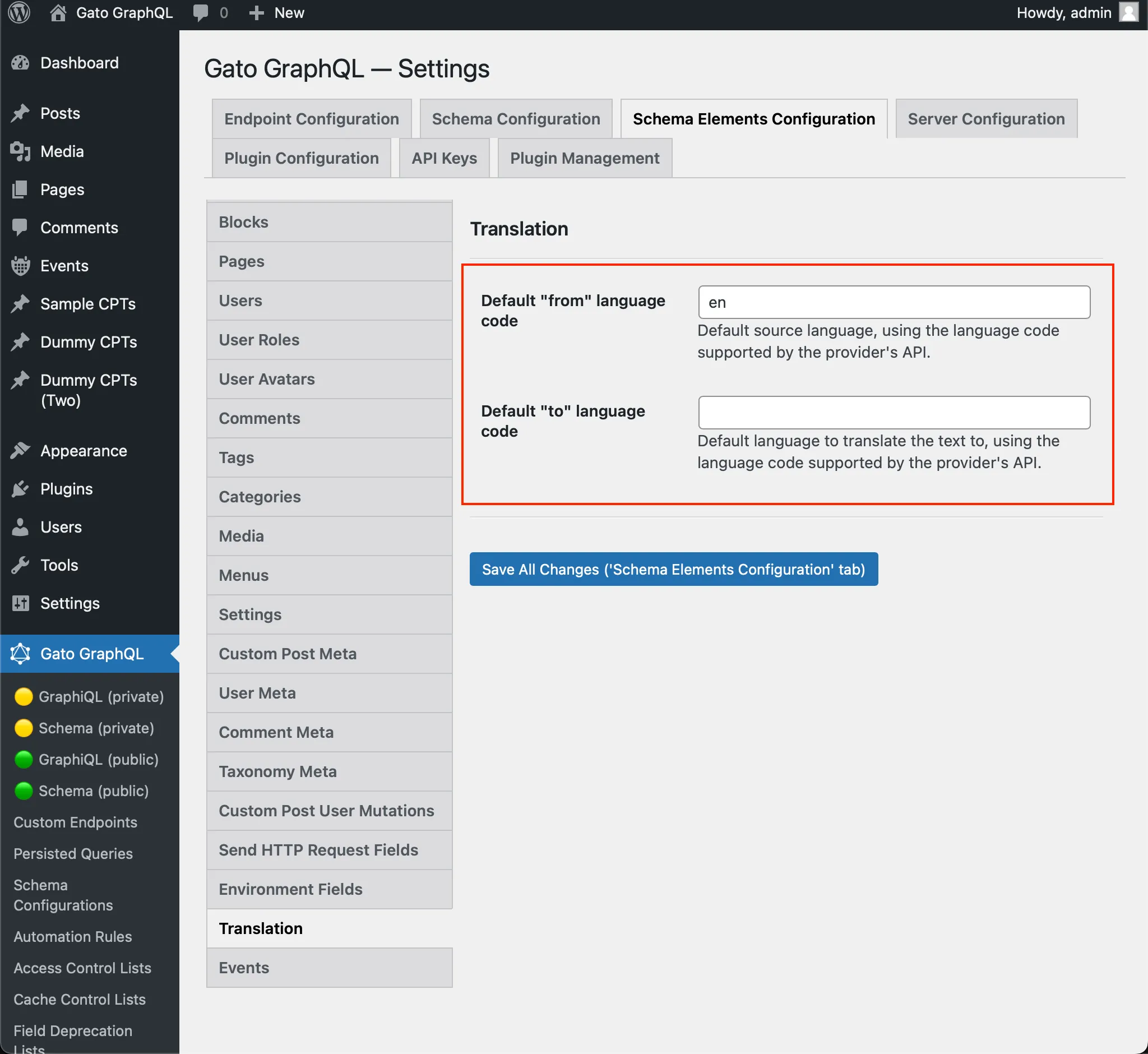This screenshot has width=1148, height=1054.
Task: Open Comment Meta section
Action: (330, 732)
